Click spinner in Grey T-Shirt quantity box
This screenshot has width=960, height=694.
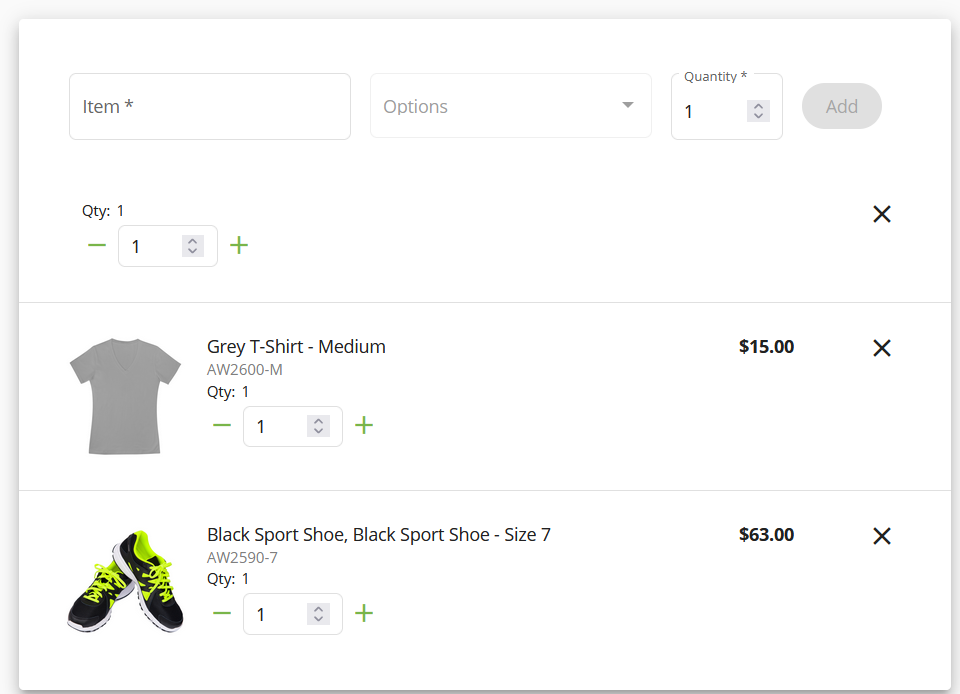click(318, 426)
